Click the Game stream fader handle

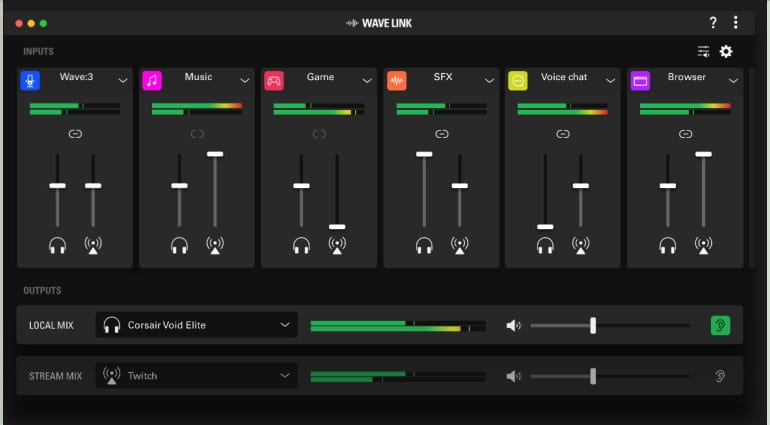337,227
